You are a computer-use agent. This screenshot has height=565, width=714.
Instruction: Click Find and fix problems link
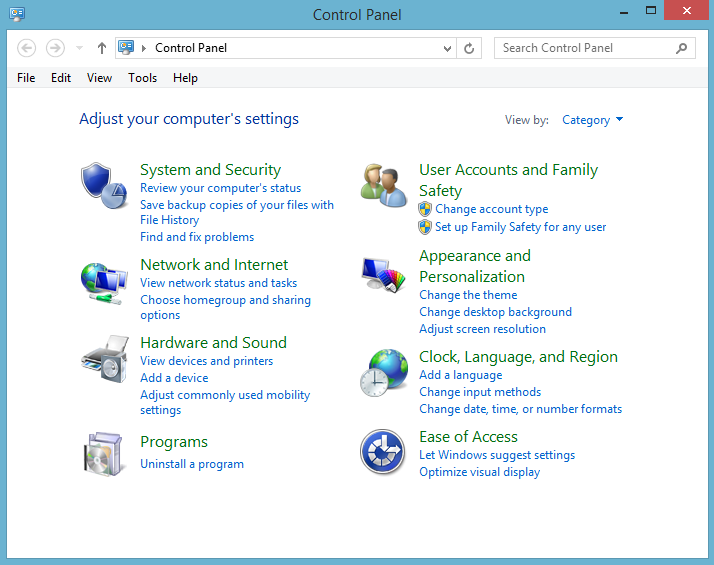pos(197,237)
